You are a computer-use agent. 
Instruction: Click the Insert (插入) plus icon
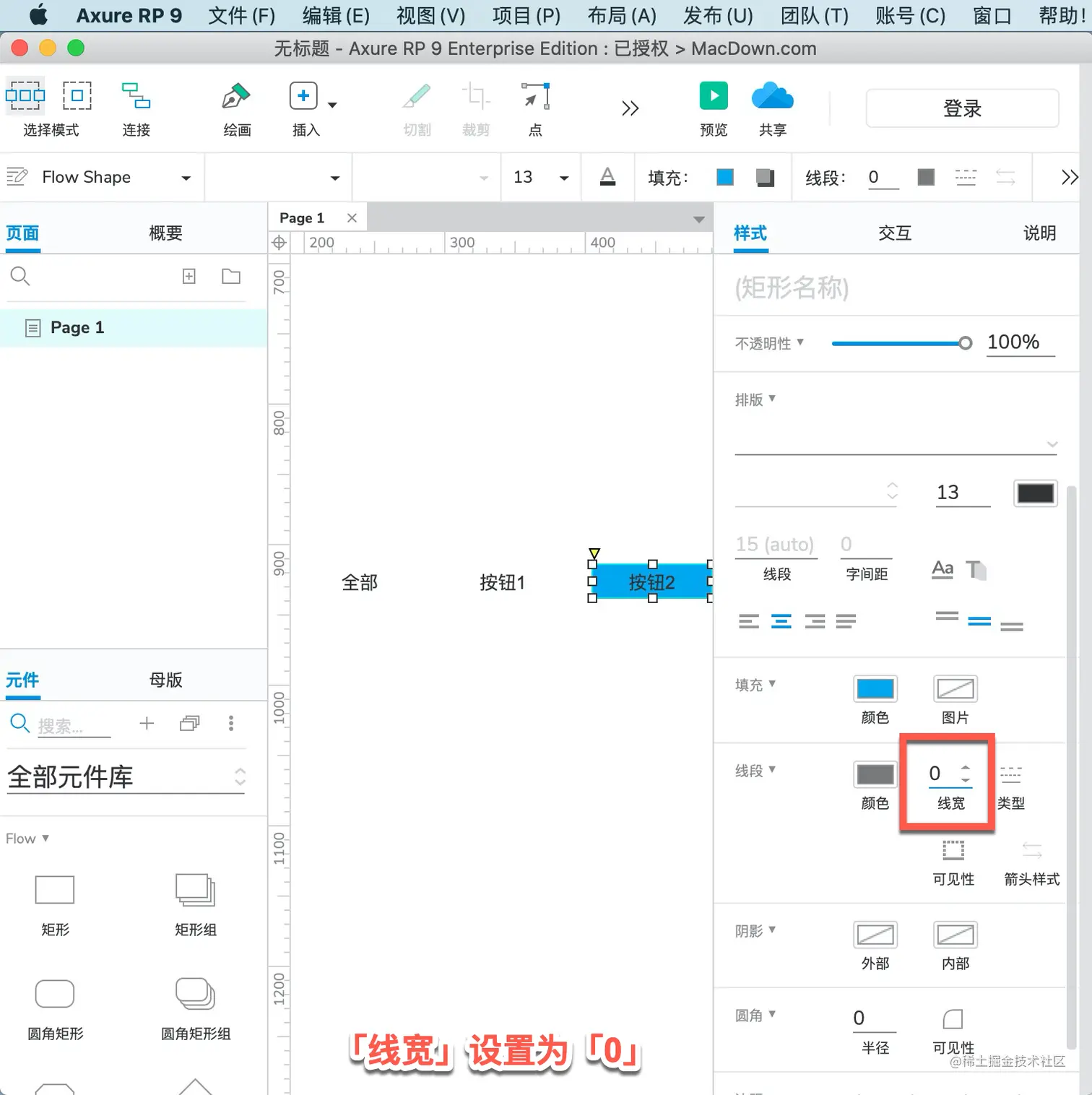point(303,95)
